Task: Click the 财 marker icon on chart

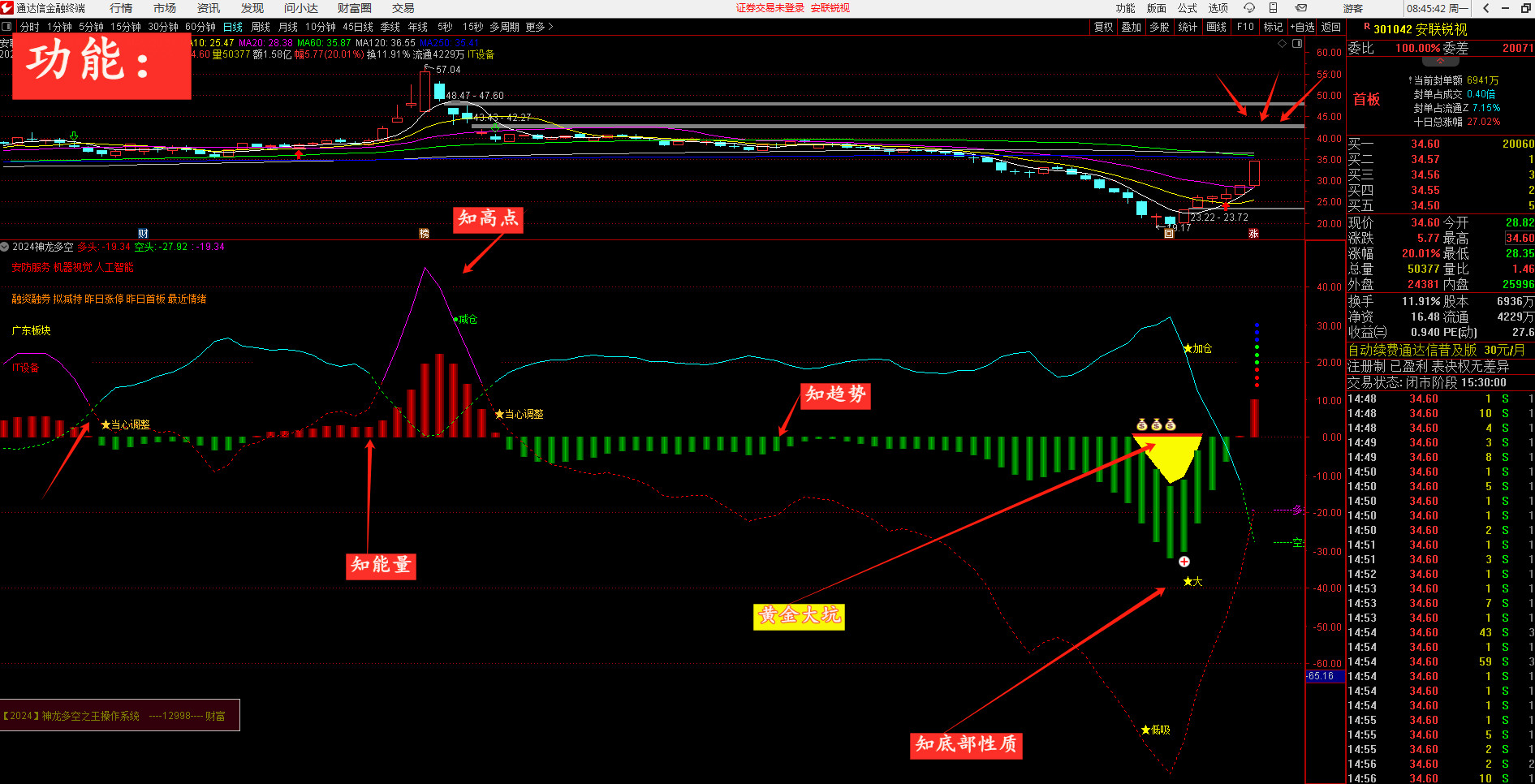Action: 143,234
